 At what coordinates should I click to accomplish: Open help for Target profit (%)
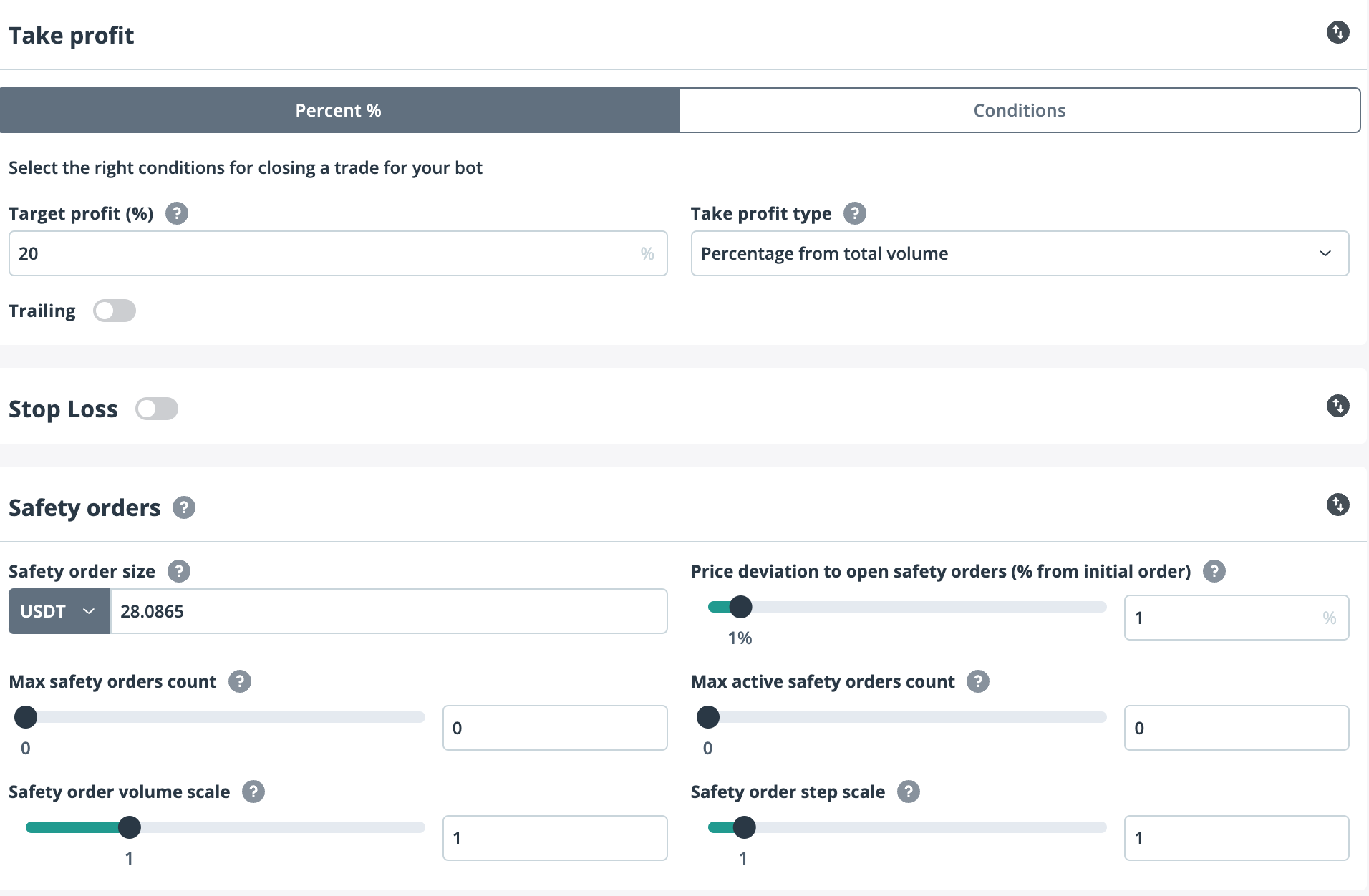(177, 213)
